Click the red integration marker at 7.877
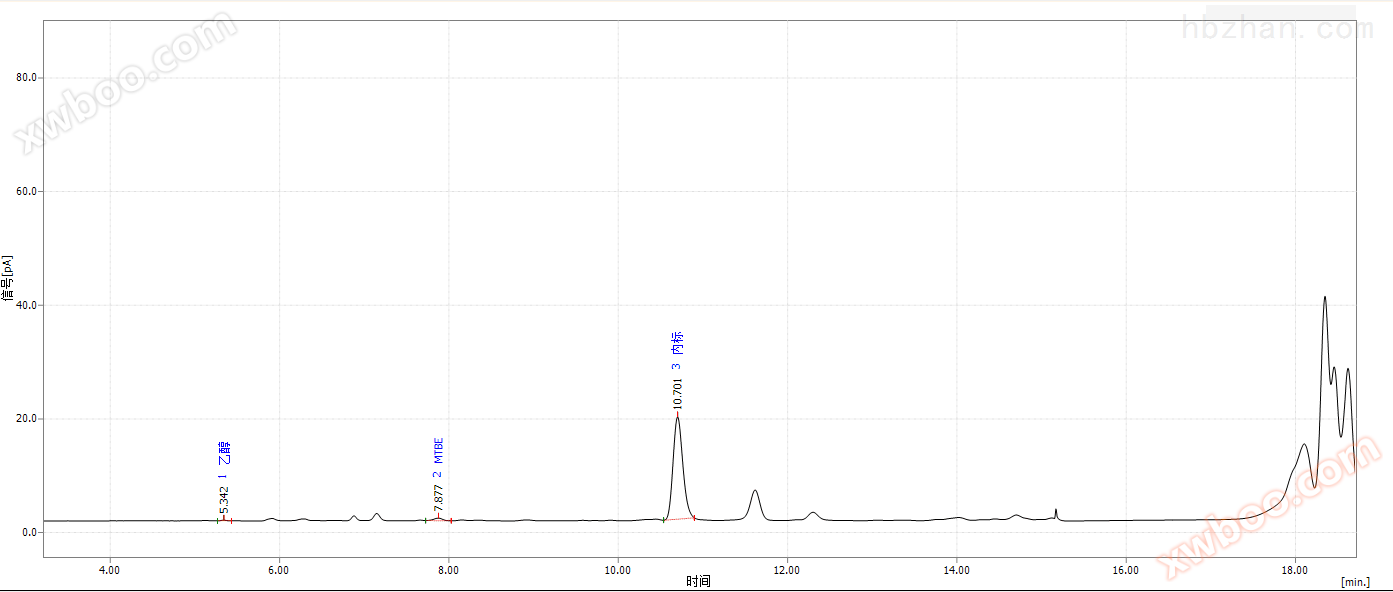The width and height of the screenshot is (1393, 592). tap(438, 518)
